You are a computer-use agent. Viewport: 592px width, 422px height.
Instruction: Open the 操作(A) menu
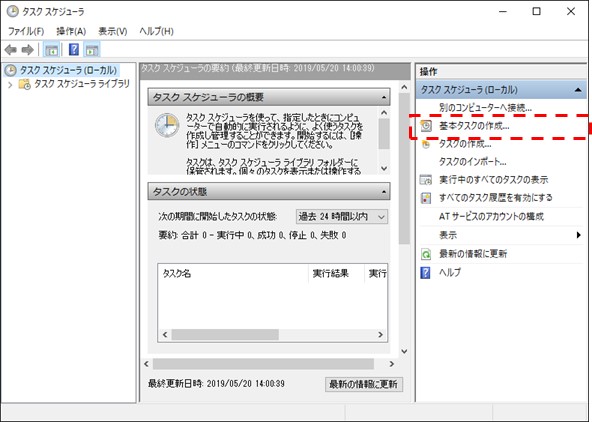pyautogui.click(x=71, y=31)
